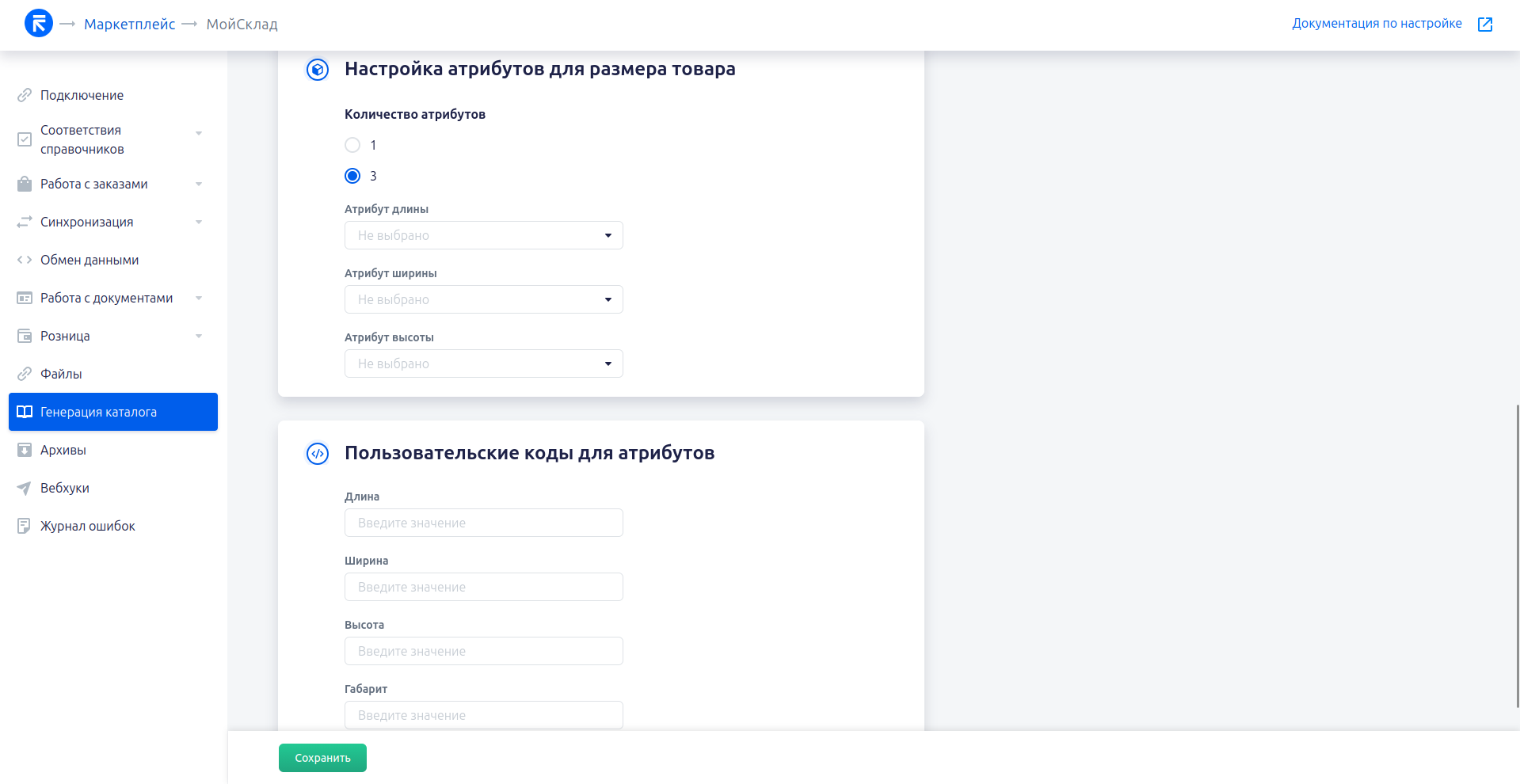Select attribute count radio option 3
The height and width of the screenshot is (784, 1520).
click(352, 176)
